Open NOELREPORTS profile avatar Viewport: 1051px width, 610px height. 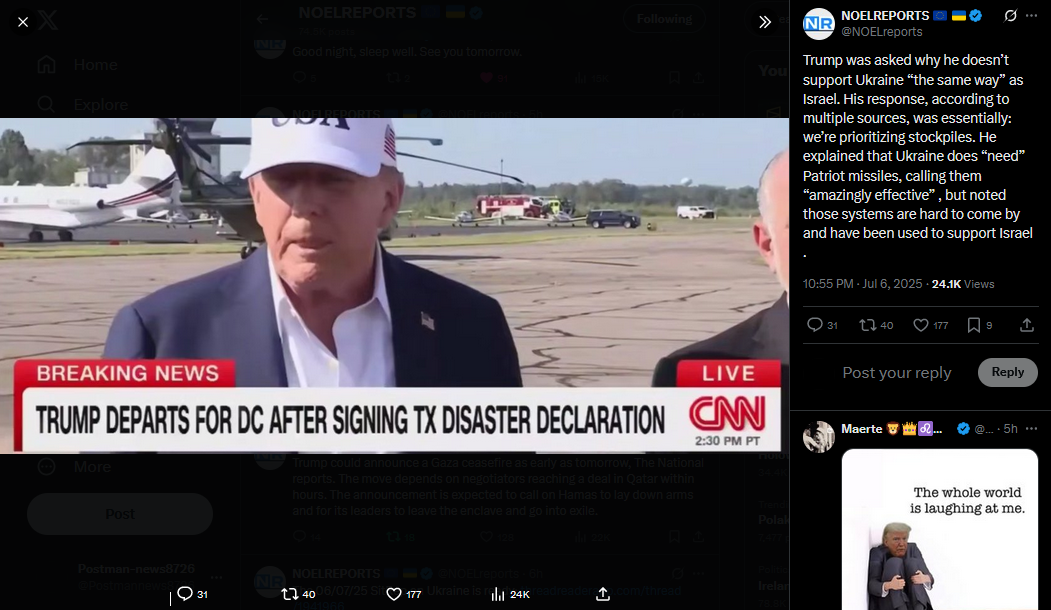[x=818, y=24]
